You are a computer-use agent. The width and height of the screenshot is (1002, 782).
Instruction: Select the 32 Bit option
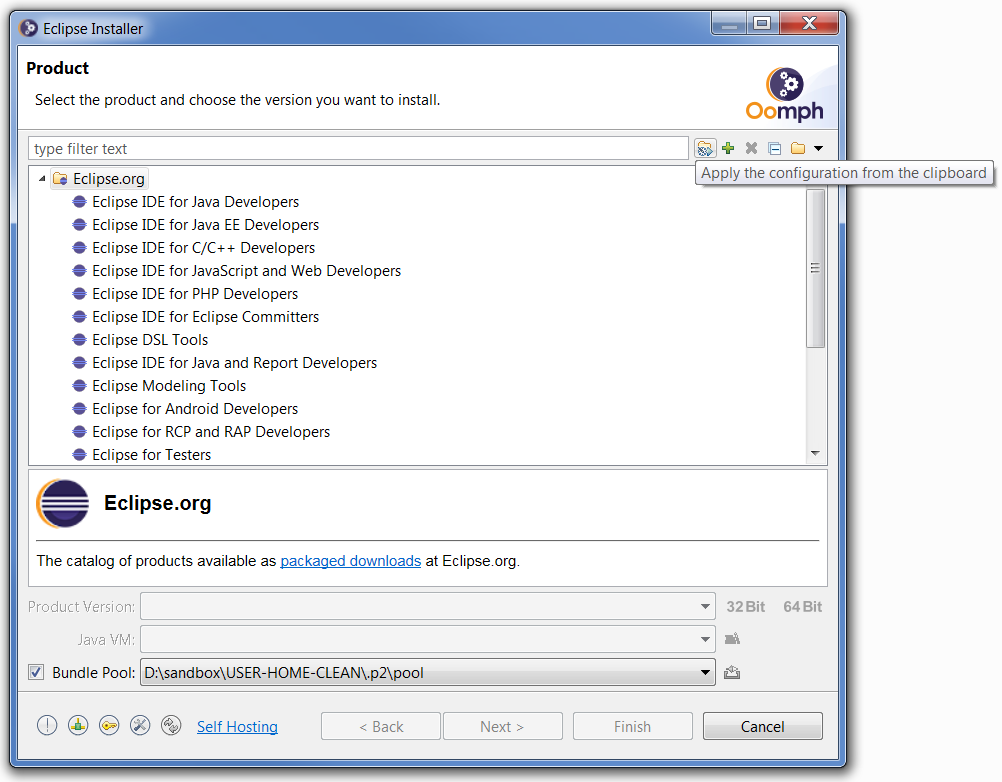[x=746, y=606]
